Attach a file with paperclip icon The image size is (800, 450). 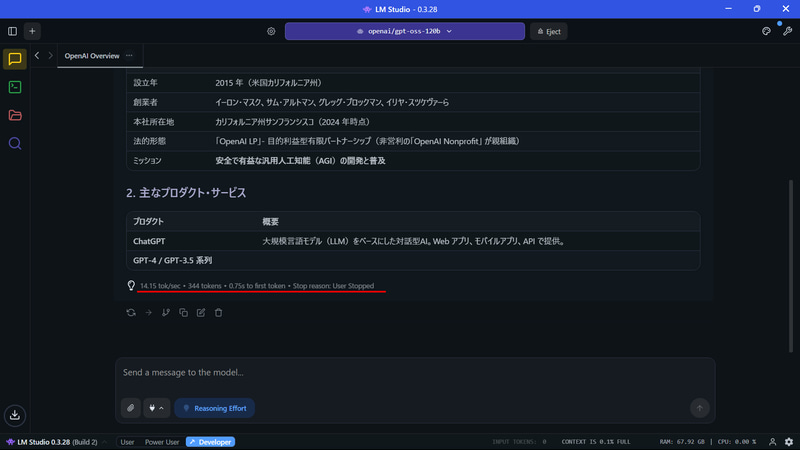131,408
